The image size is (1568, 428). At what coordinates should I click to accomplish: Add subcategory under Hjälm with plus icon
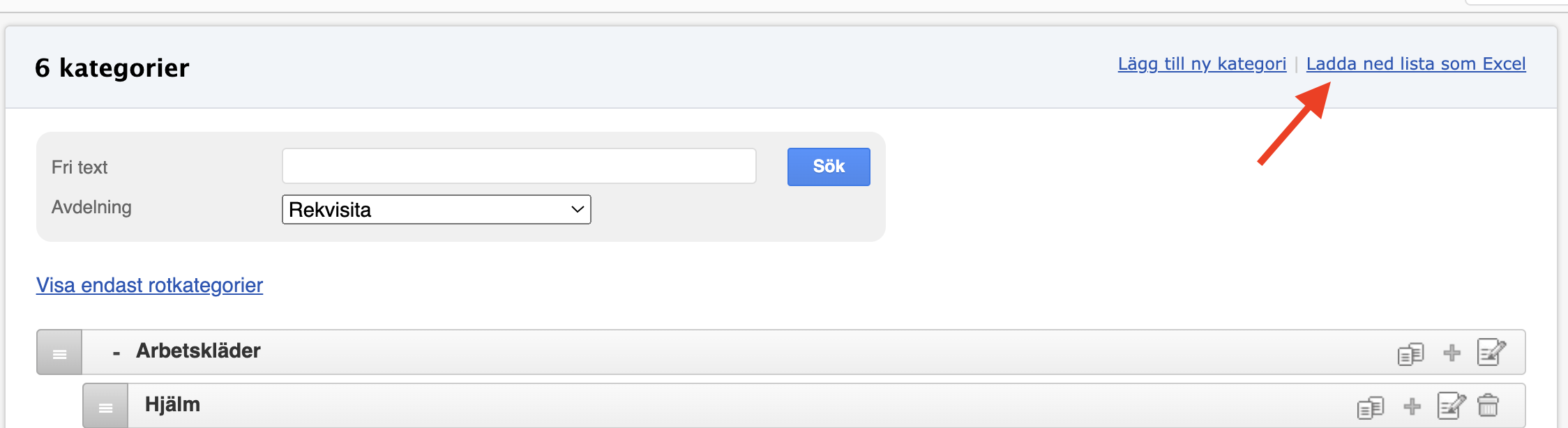pos(1412,406)
